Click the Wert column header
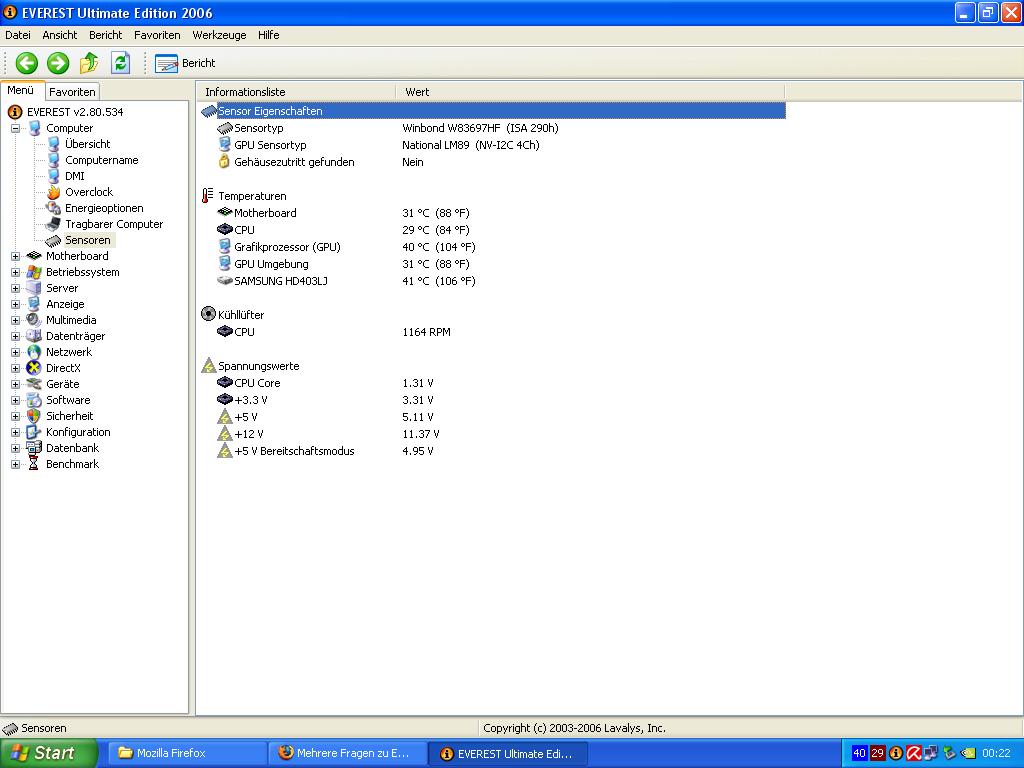 (x=590, y=92)
